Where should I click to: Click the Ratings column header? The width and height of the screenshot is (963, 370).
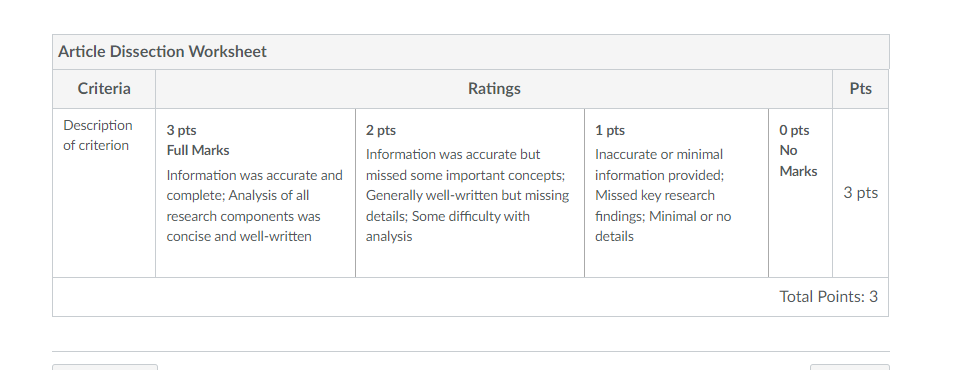point(494,89)
